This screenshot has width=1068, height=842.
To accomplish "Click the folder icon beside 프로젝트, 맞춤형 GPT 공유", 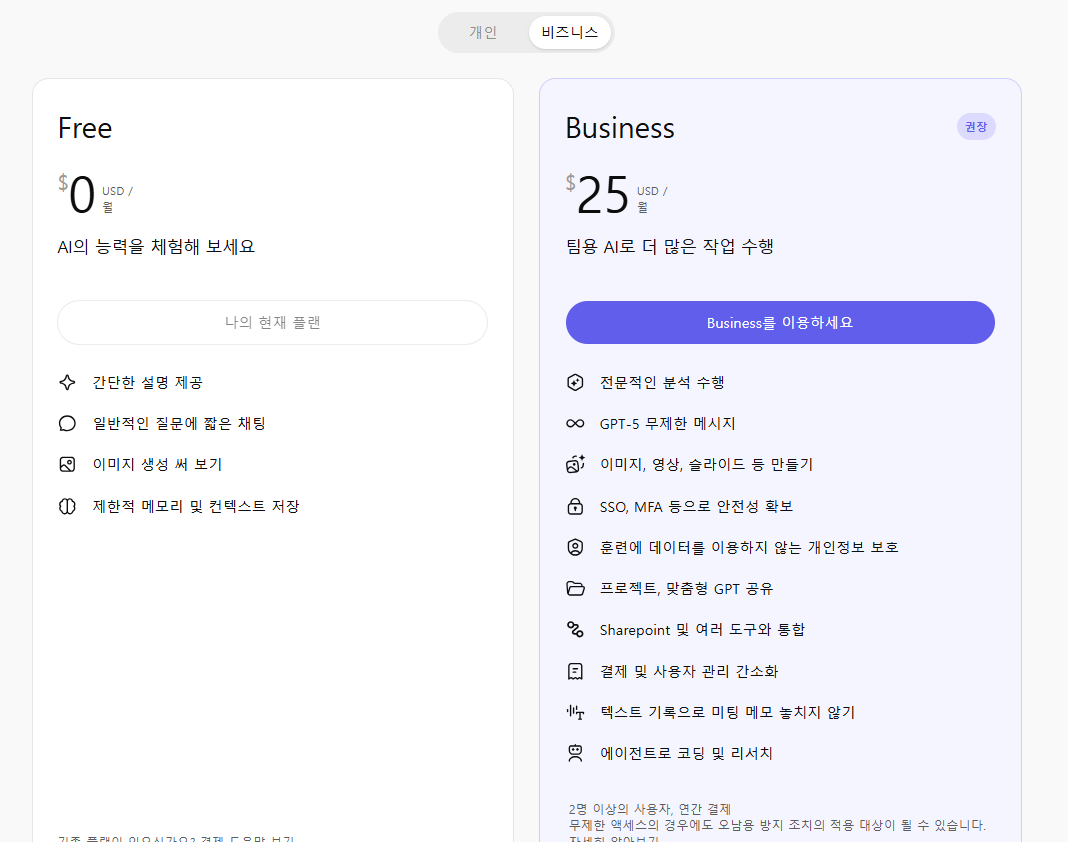I will coord(576,589).
